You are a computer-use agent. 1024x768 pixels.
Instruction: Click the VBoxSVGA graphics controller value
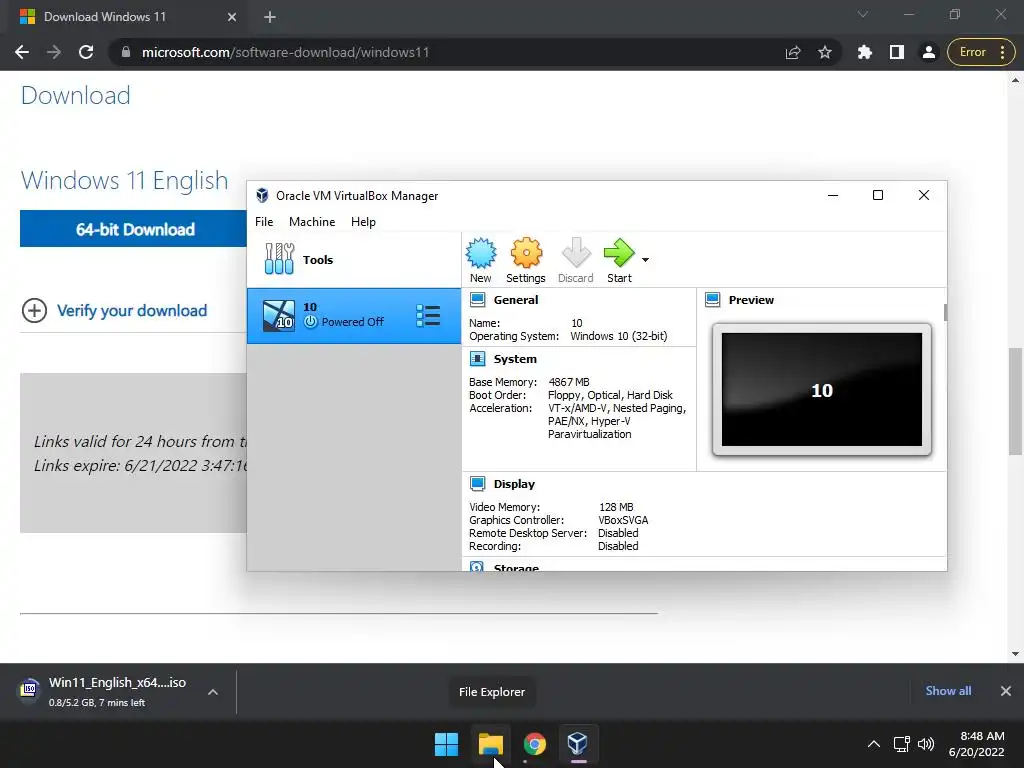click(623, 520)
